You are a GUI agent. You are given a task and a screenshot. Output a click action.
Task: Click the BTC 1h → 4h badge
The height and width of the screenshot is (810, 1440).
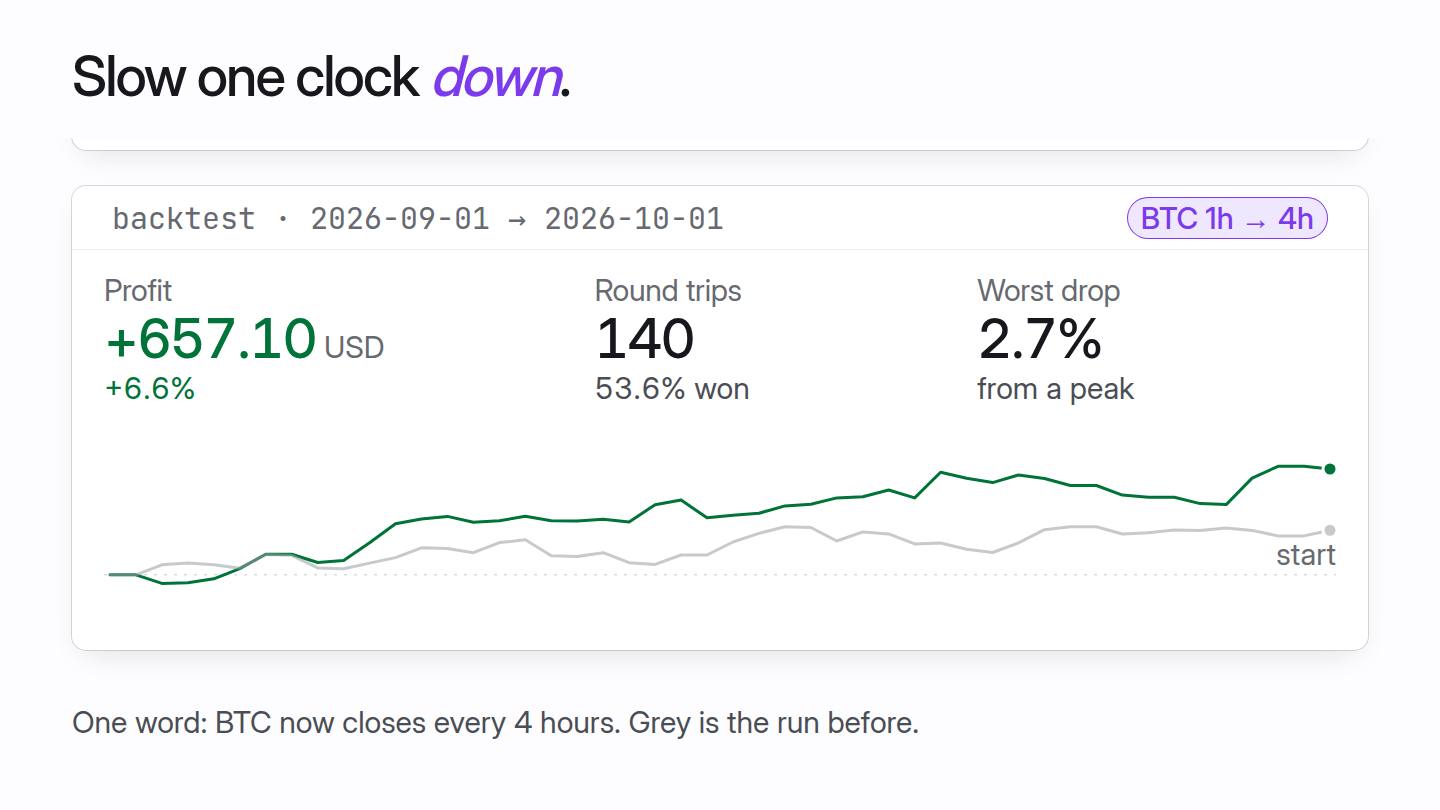click(x=1227, y=218)
